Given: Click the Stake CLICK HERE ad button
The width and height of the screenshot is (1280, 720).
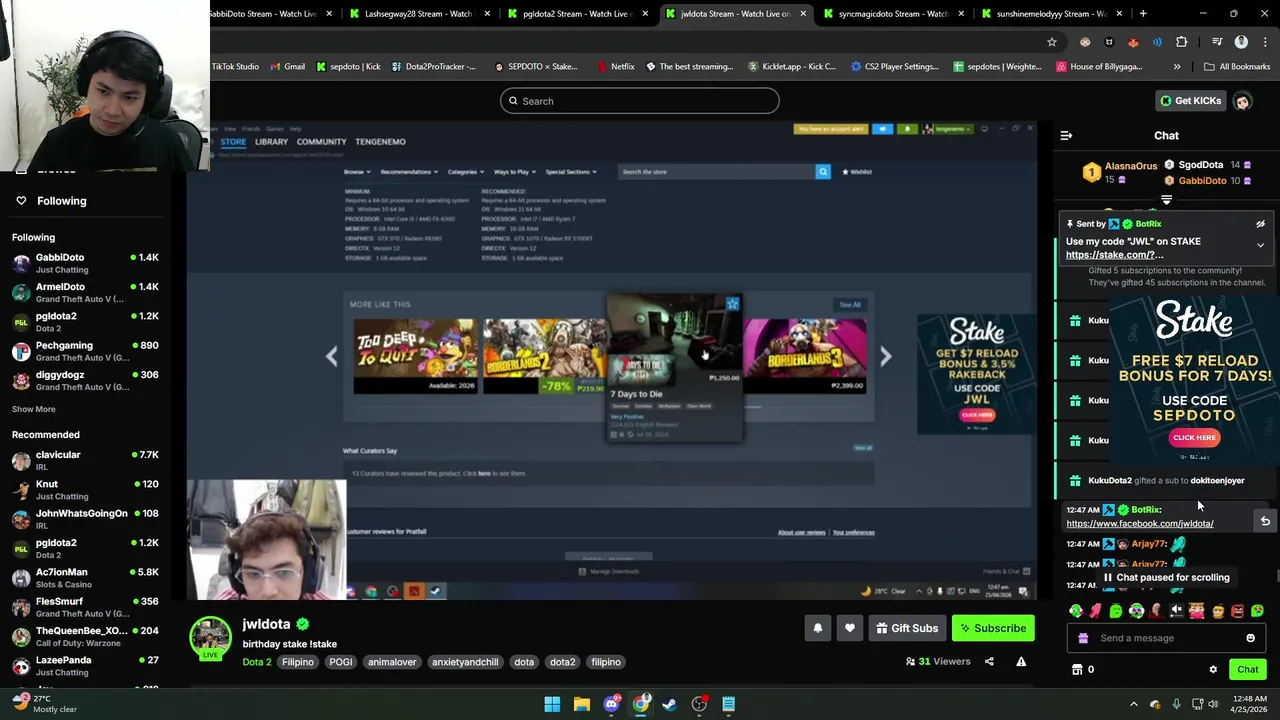Looking at the screenshot, I should pos(1194,437).
